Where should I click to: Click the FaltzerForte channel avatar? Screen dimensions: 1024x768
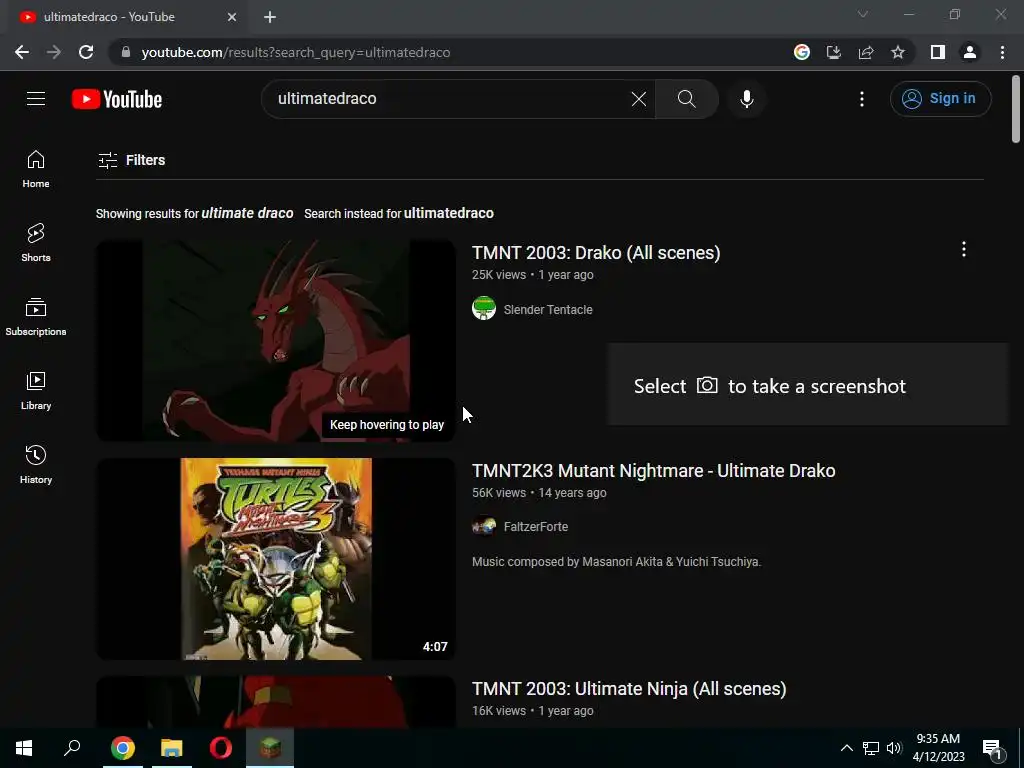pos(484,526)
